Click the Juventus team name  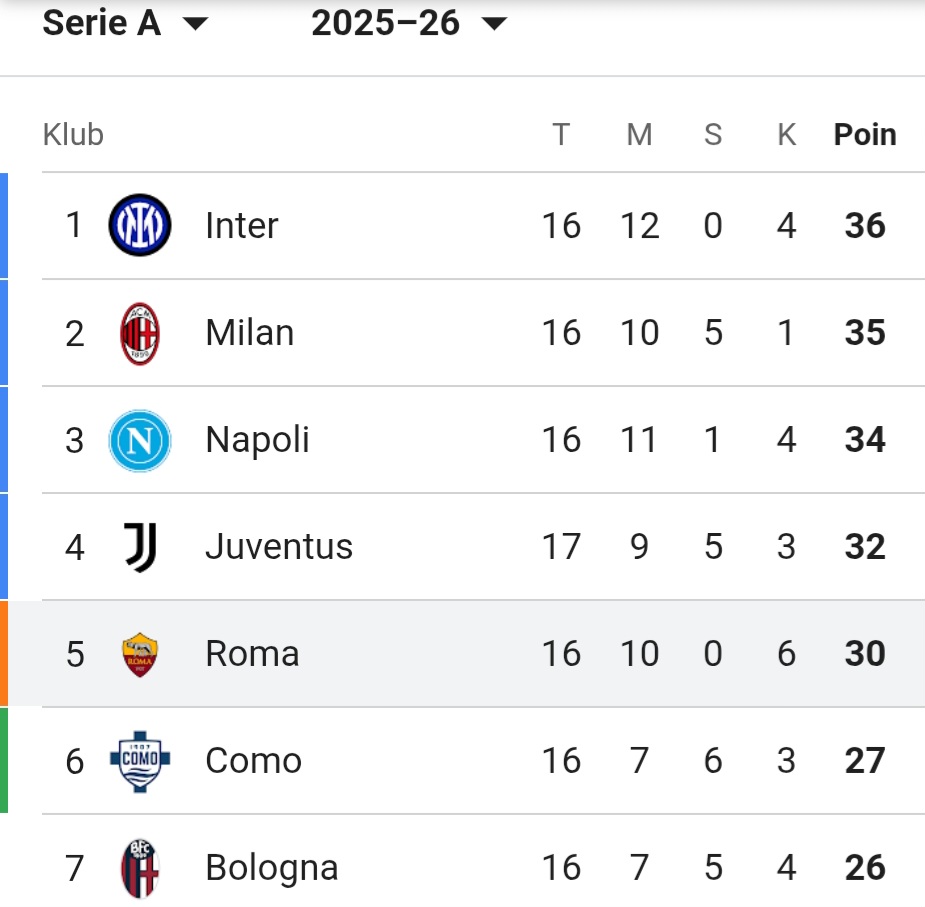pyautogui.click(x=278, y=546)
